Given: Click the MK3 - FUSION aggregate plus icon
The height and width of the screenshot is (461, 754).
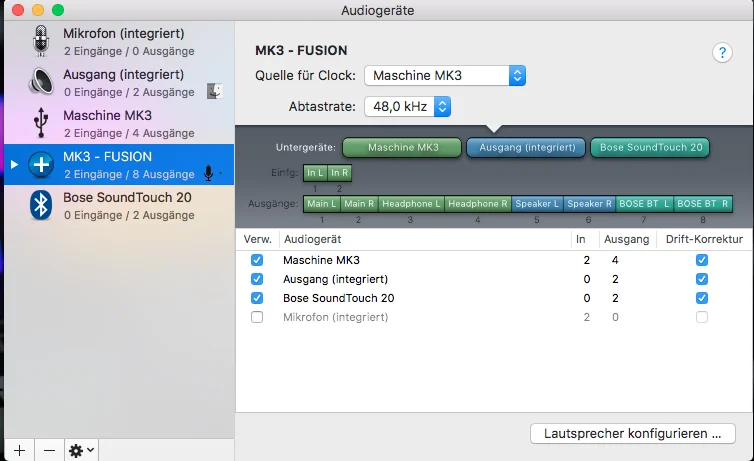Looking at the screenshot, I should pyautogui.click(x=41, y=164).
